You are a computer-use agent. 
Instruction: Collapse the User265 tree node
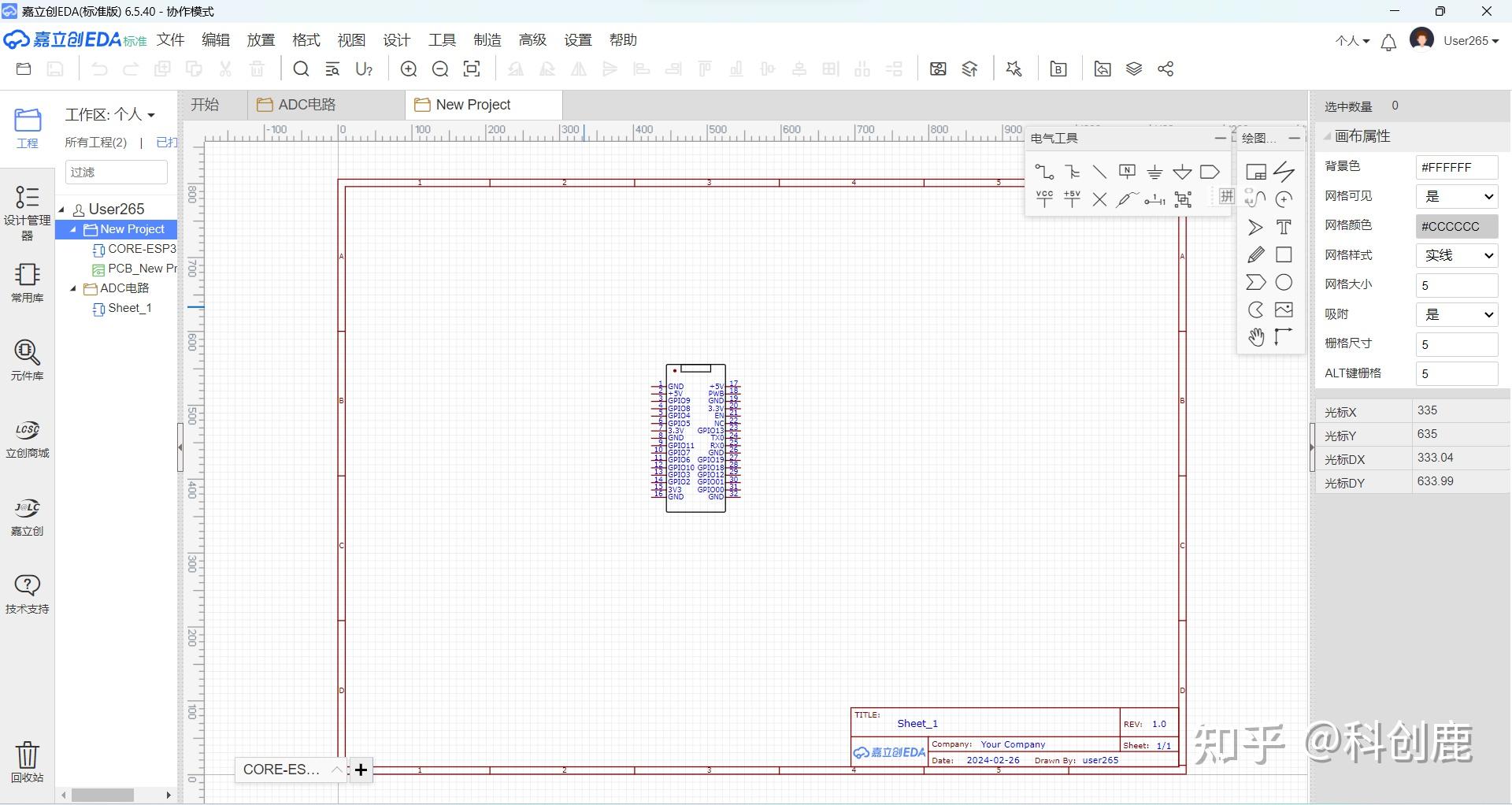[62, 209]
